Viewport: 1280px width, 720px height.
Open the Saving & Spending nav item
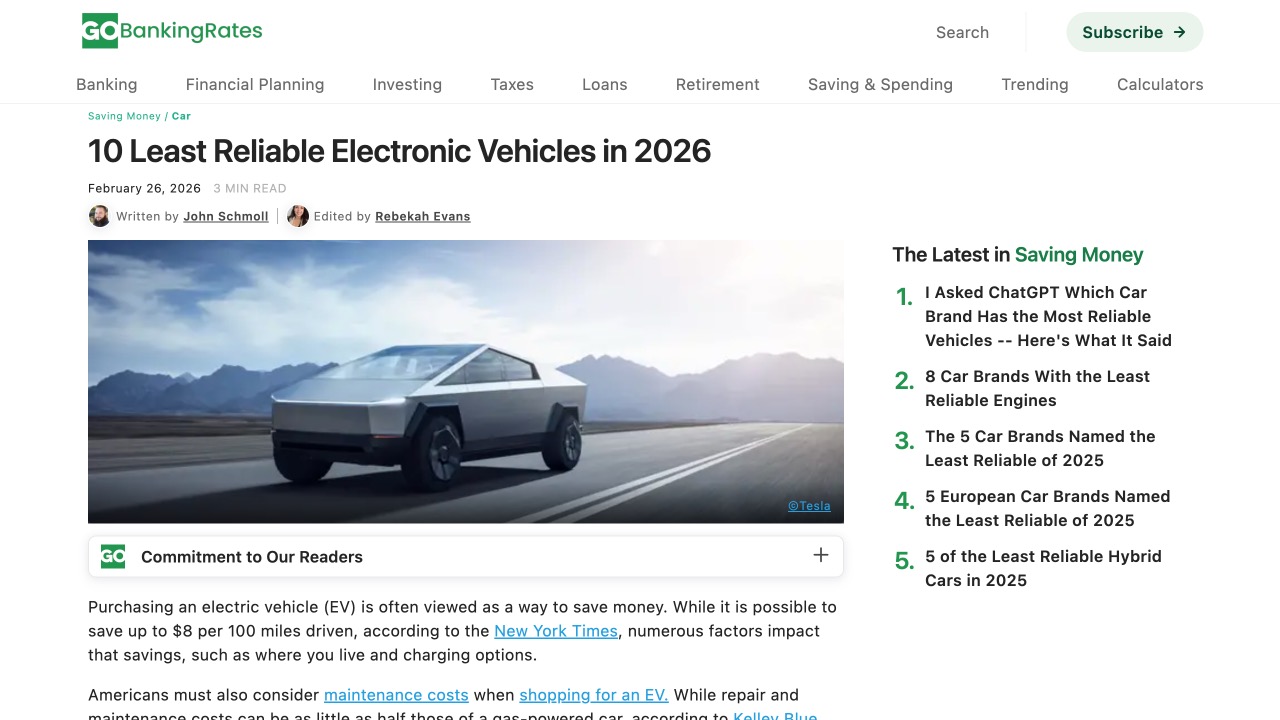point(880,84)
